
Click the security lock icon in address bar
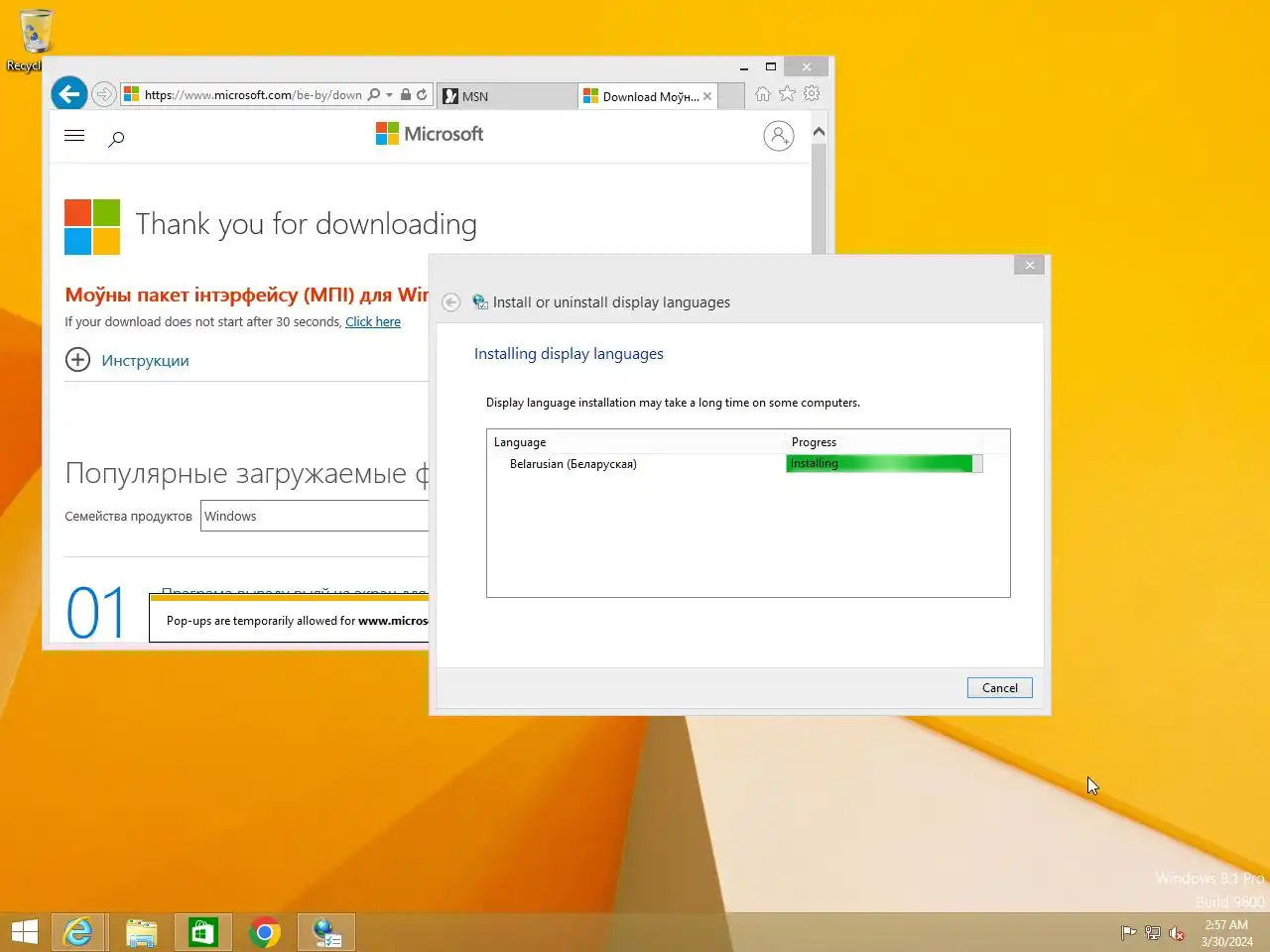pyautogui.click(x=406, y=95)
